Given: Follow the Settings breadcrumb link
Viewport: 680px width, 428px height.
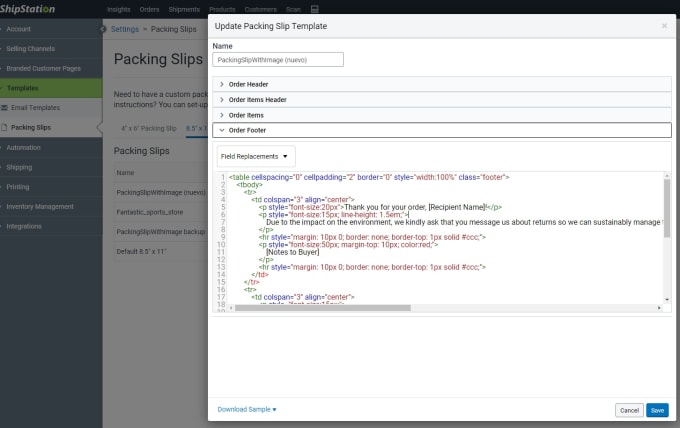Looking at the screenshot, I should (125, 29).
